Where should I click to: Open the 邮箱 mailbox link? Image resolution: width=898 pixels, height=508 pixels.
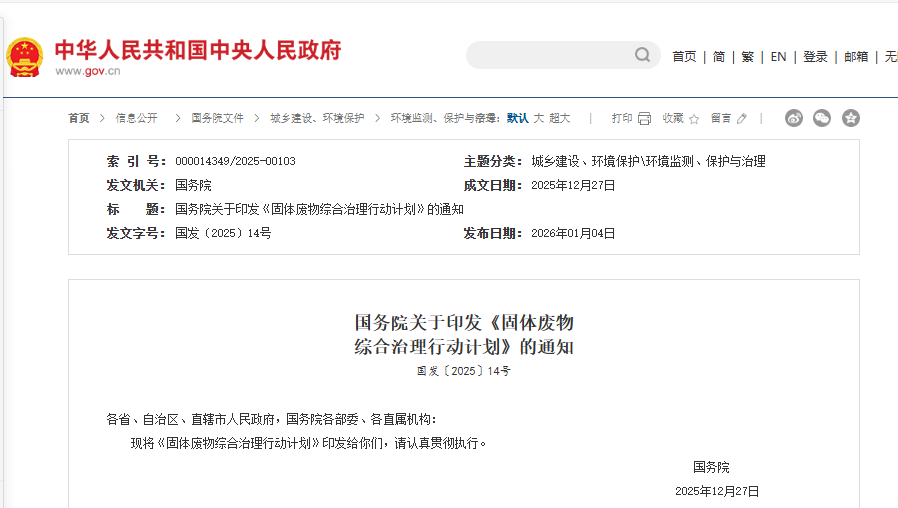pyautogui.click(x=856, y=57)
